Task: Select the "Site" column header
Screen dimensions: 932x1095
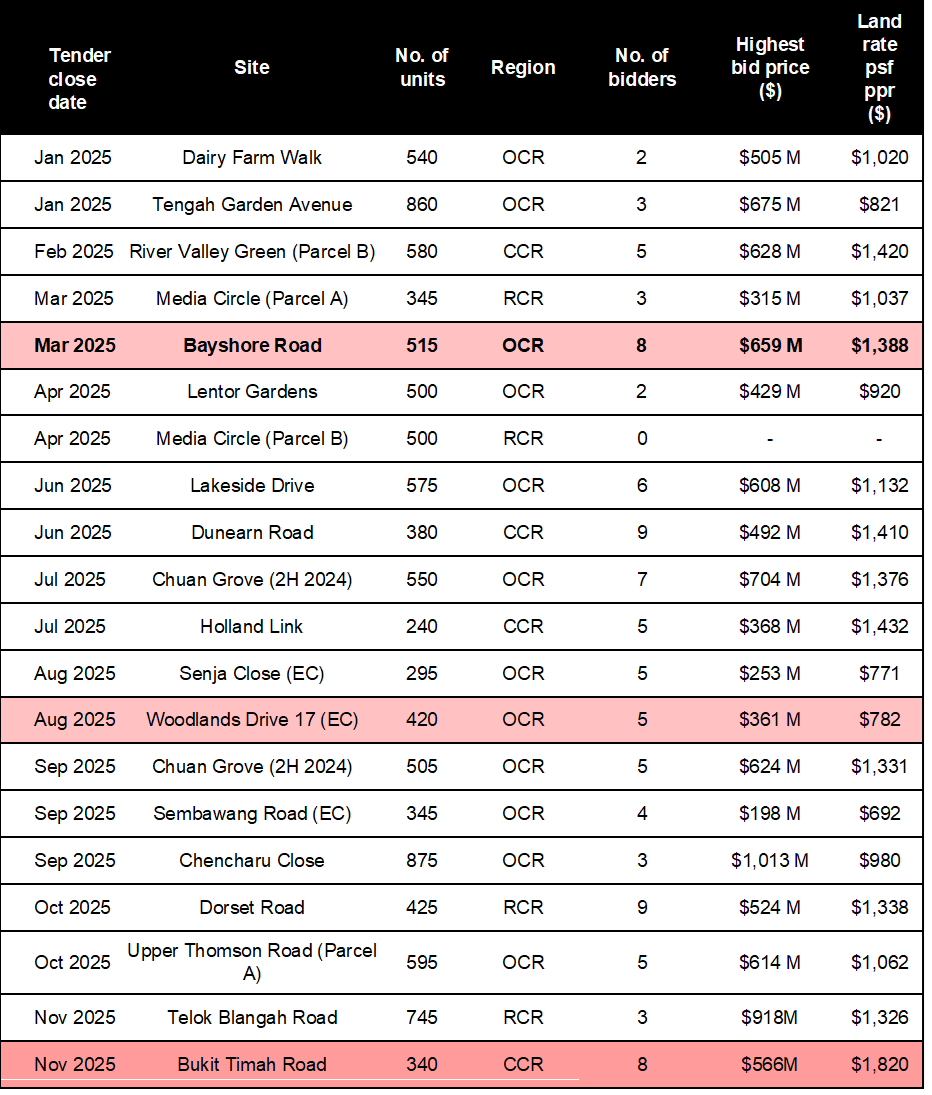Action: pyautogui.click(x=252, y=68)
